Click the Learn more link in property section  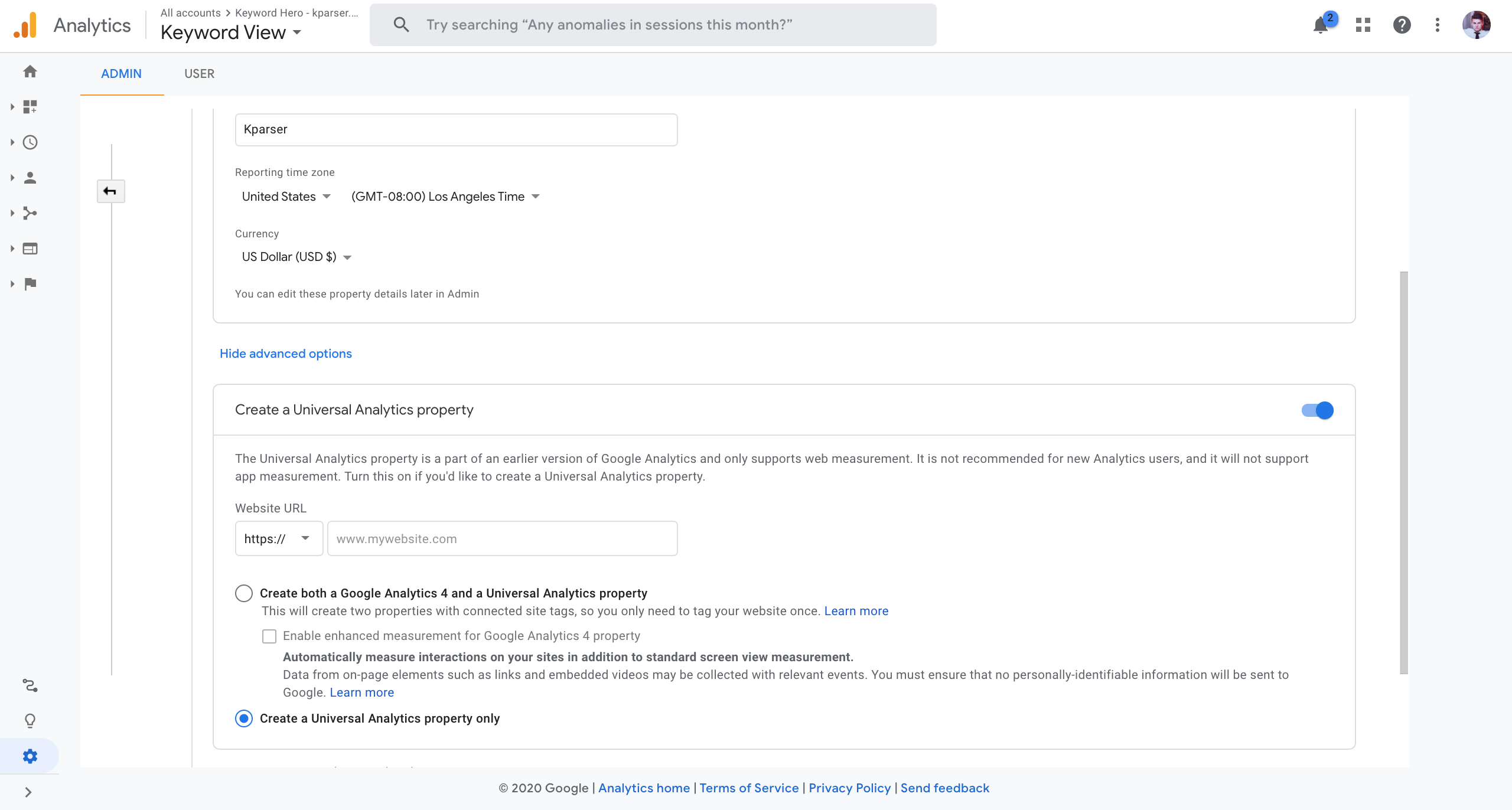pyautogui.click(x=856, y=611)
